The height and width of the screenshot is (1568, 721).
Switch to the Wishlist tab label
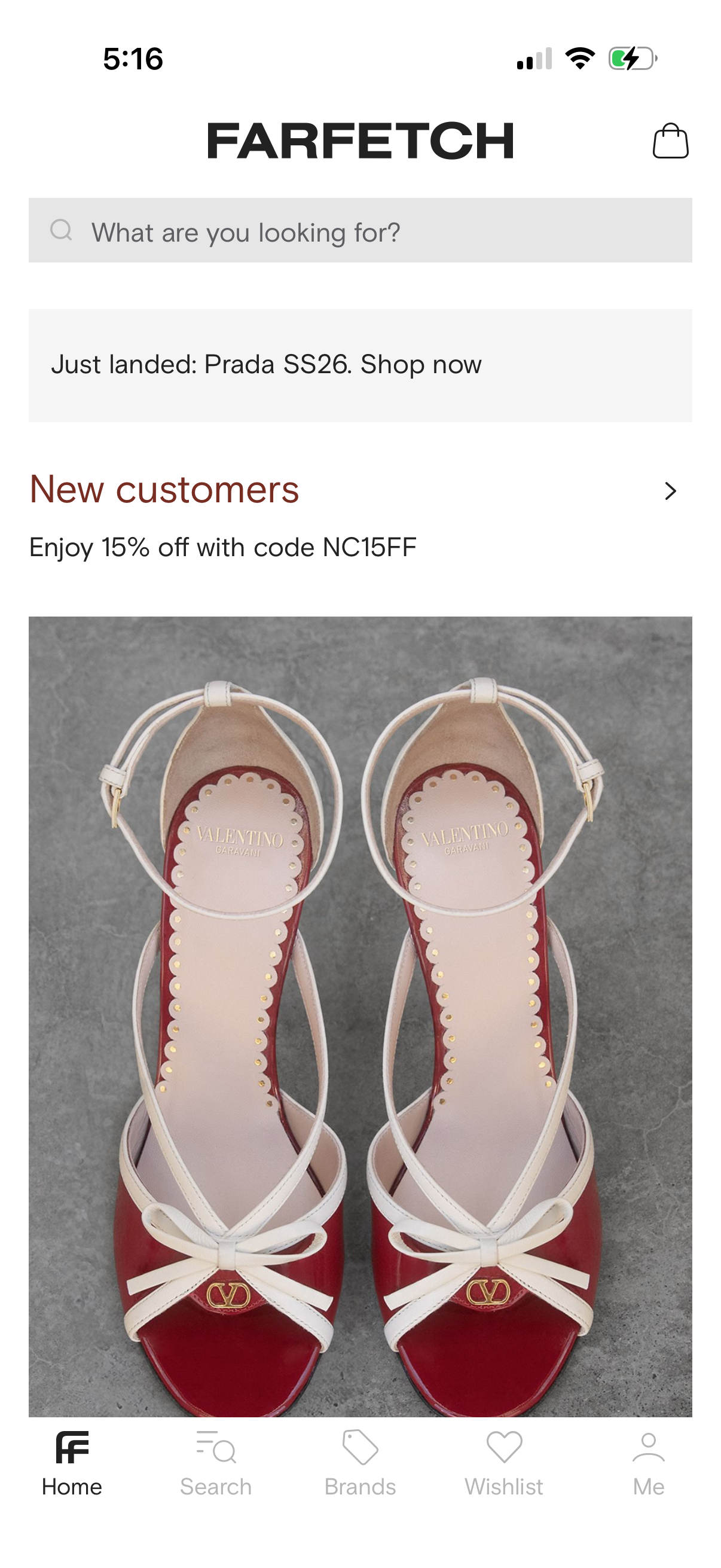tap(505, 1487)
